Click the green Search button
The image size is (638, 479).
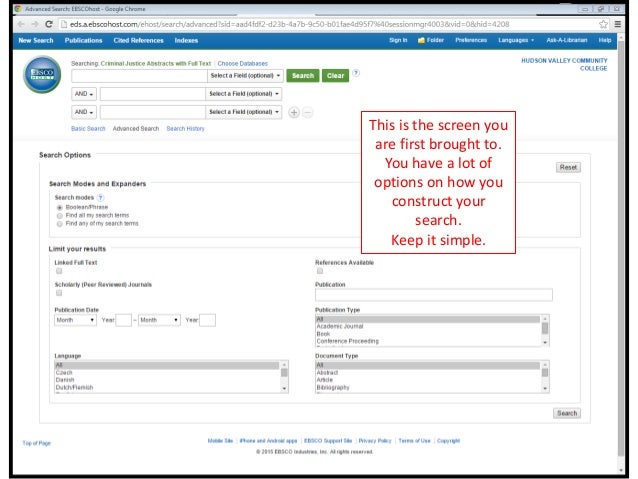click(303, 76)
